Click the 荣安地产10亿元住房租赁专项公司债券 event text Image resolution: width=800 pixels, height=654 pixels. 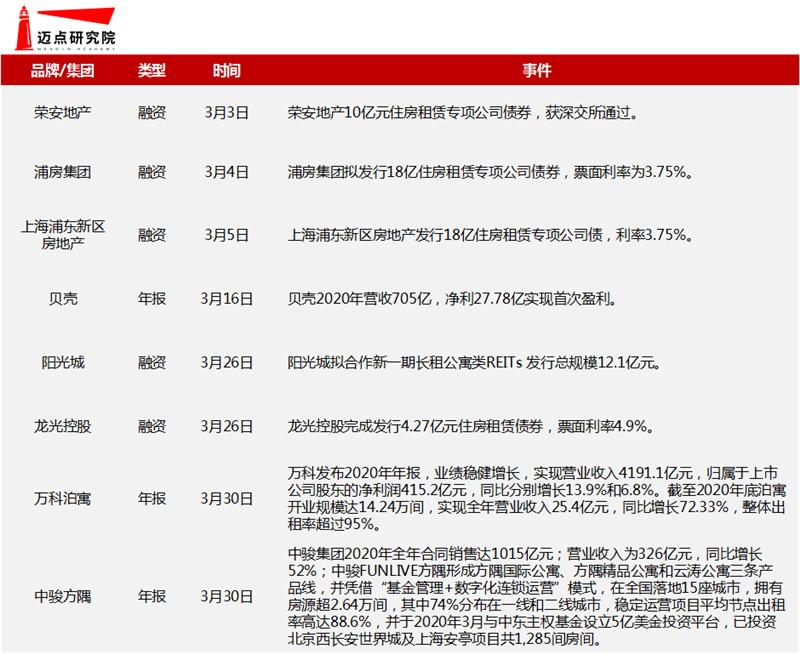[463, 112]
